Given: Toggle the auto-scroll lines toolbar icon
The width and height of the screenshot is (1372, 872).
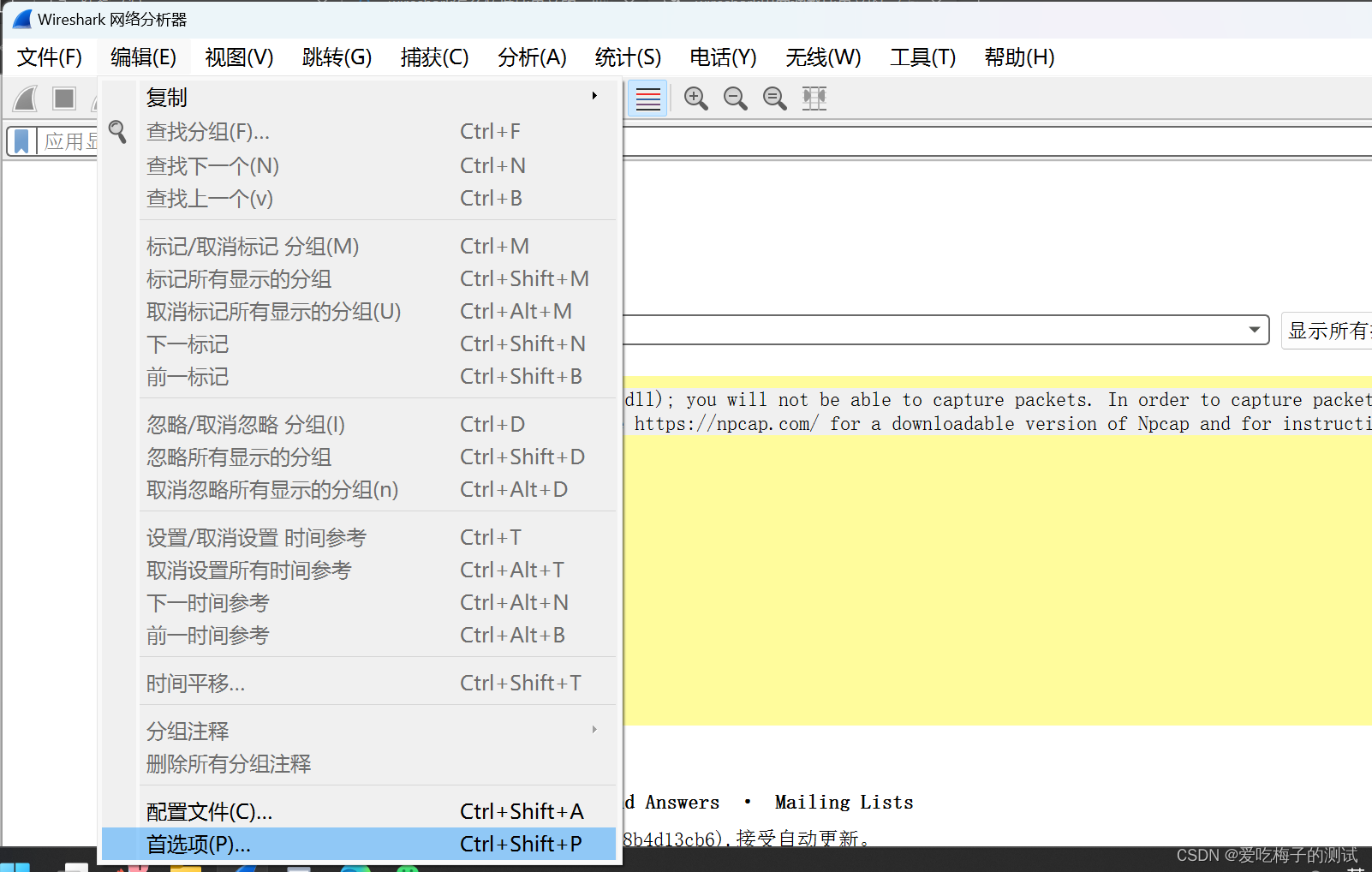Looking at the screenshot, I should point(648,99).
